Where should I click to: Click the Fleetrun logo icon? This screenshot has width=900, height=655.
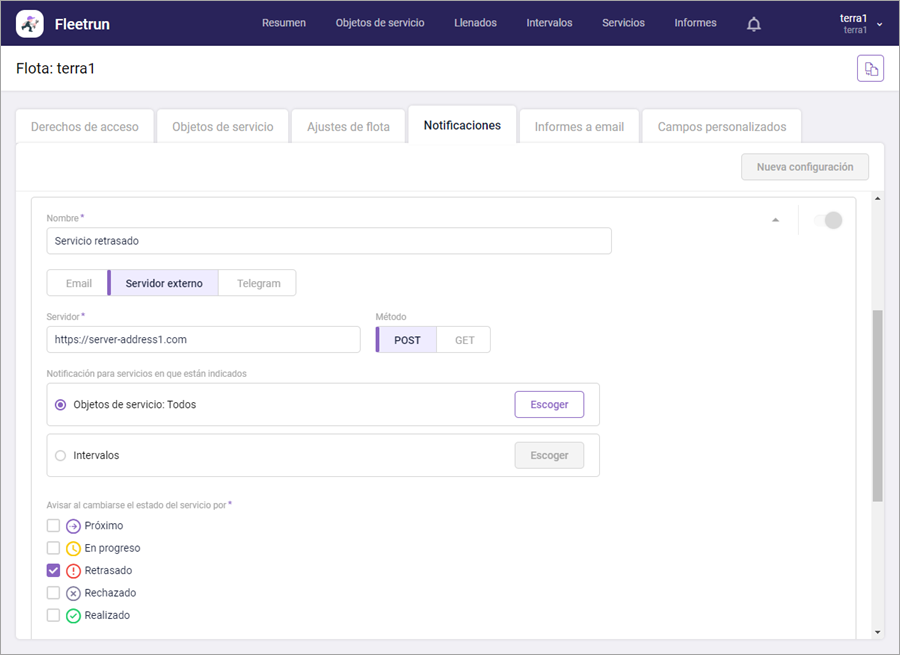pos(30,24)
